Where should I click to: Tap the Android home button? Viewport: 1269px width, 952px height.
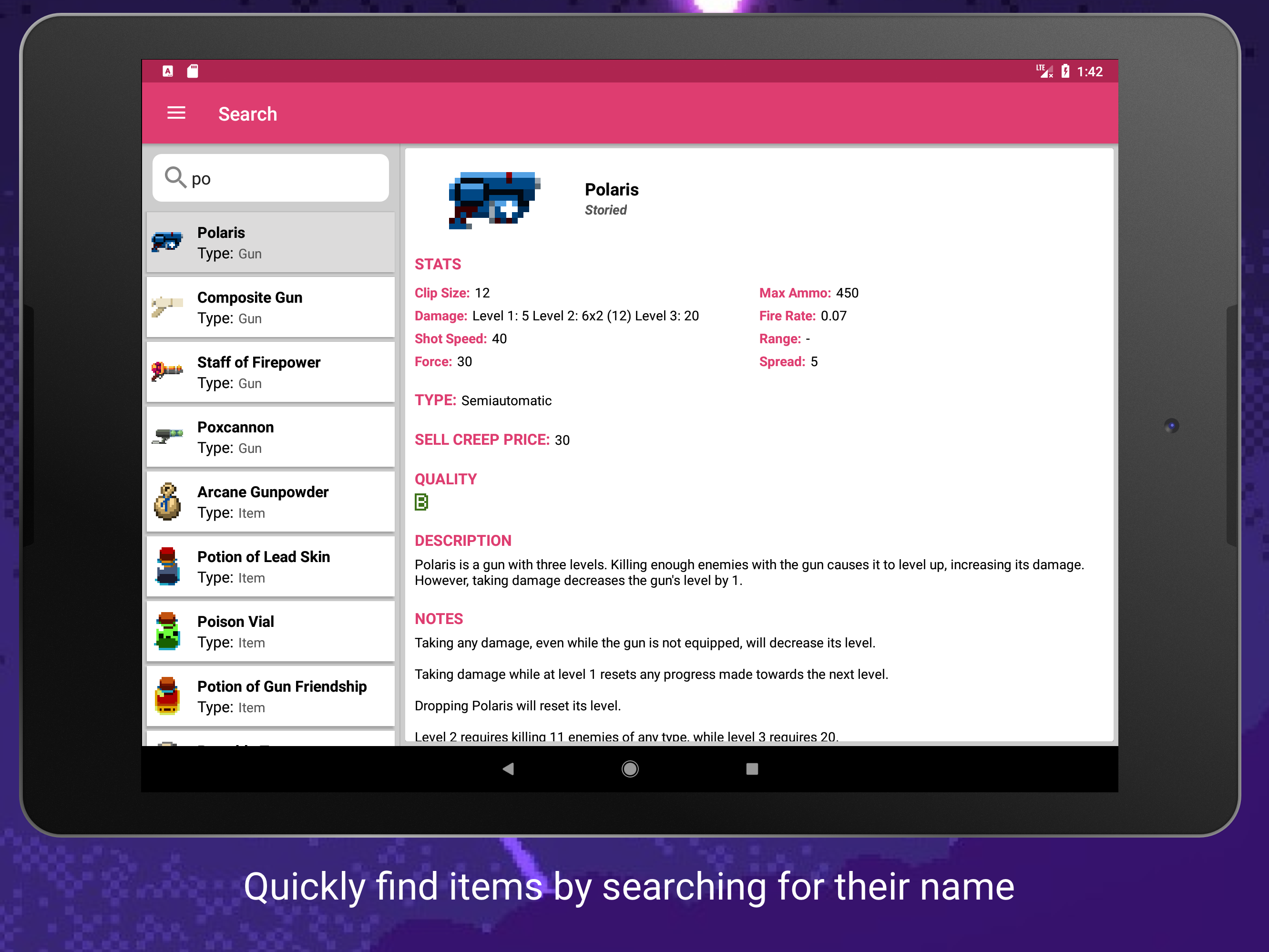click(x=630, y=769)
